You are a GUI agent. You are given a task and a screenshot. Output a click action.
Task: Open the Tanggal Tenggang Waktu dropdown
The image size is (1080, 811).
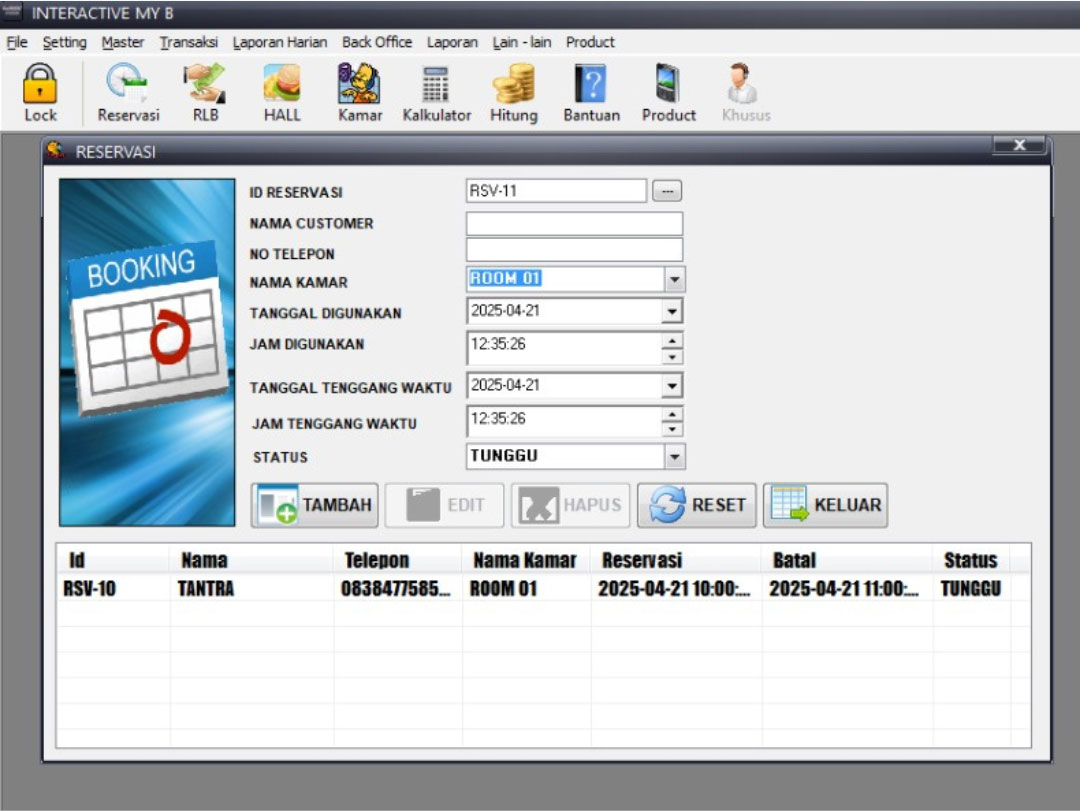coord(672,386)
